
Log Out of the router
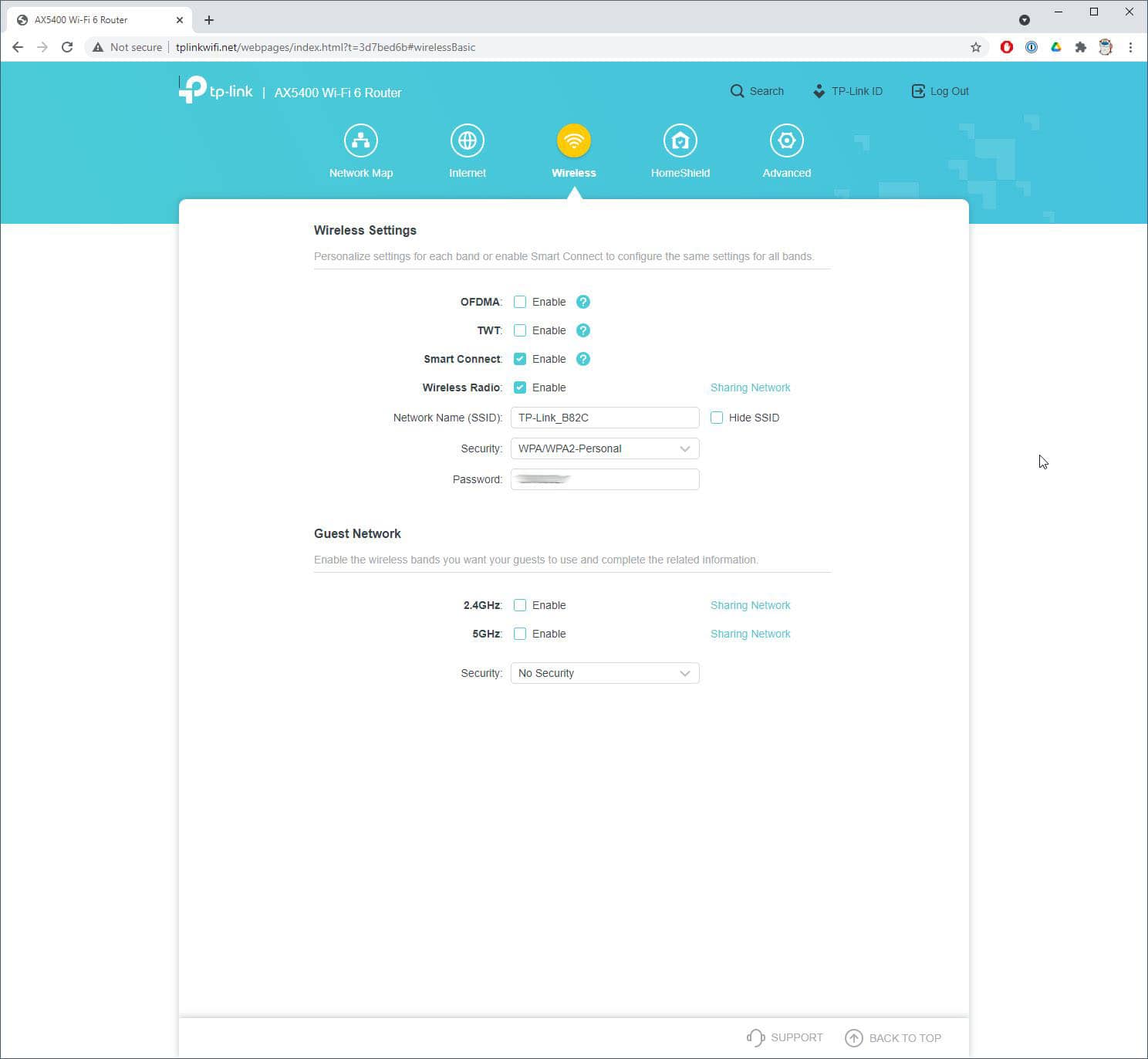coord(940,91)
